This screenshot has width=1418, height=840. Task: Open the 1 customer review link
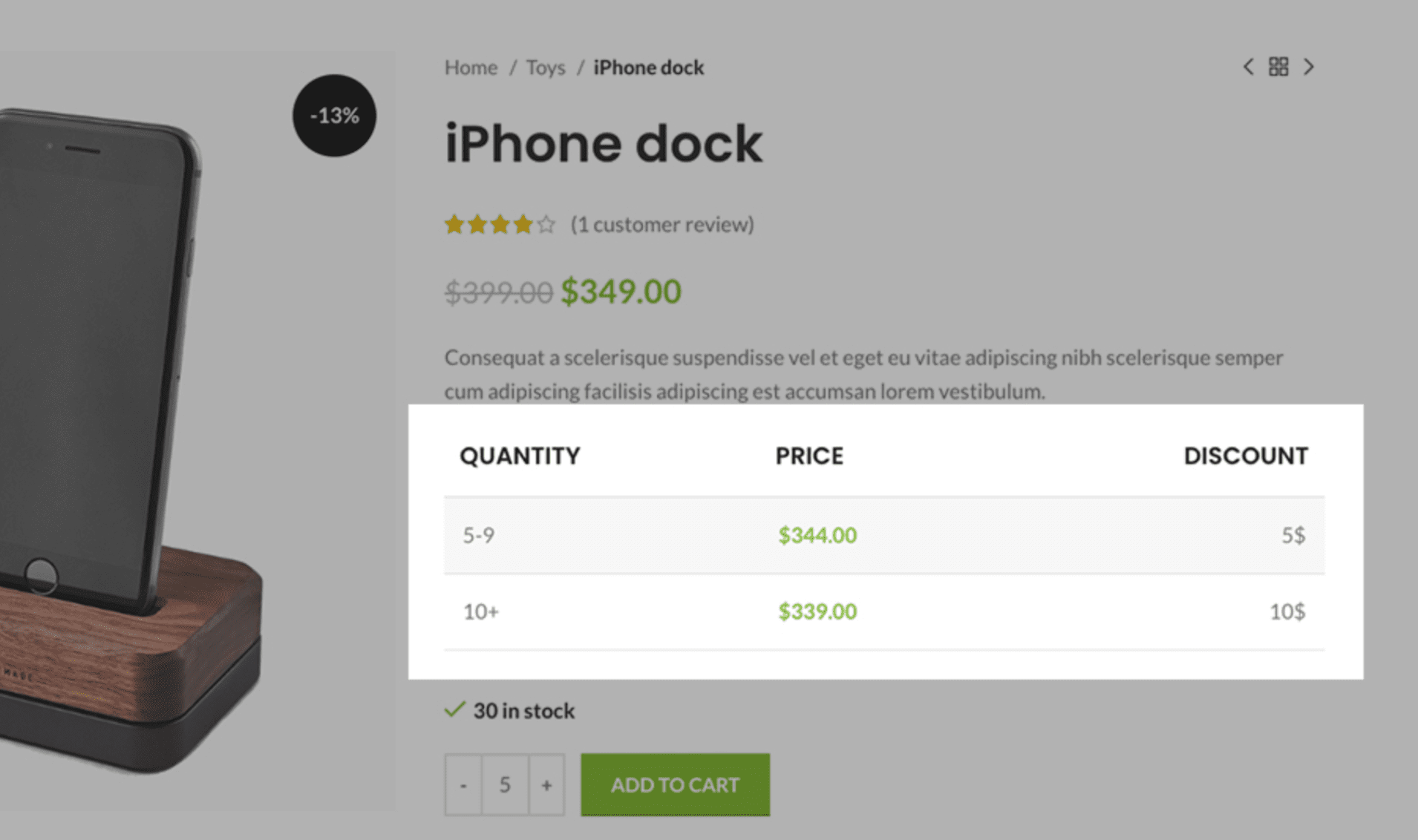click(662, 224)
